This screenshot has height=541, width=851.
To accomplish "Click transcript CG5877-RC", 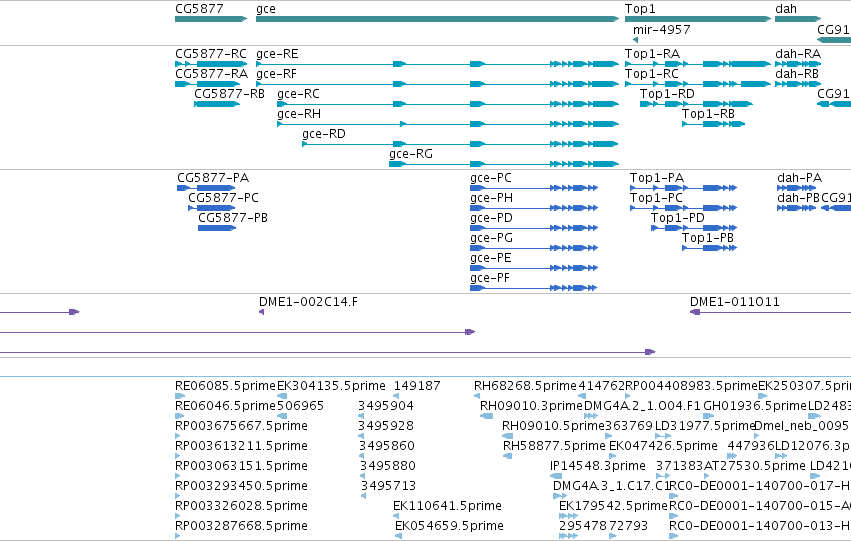I will (211, 64).
